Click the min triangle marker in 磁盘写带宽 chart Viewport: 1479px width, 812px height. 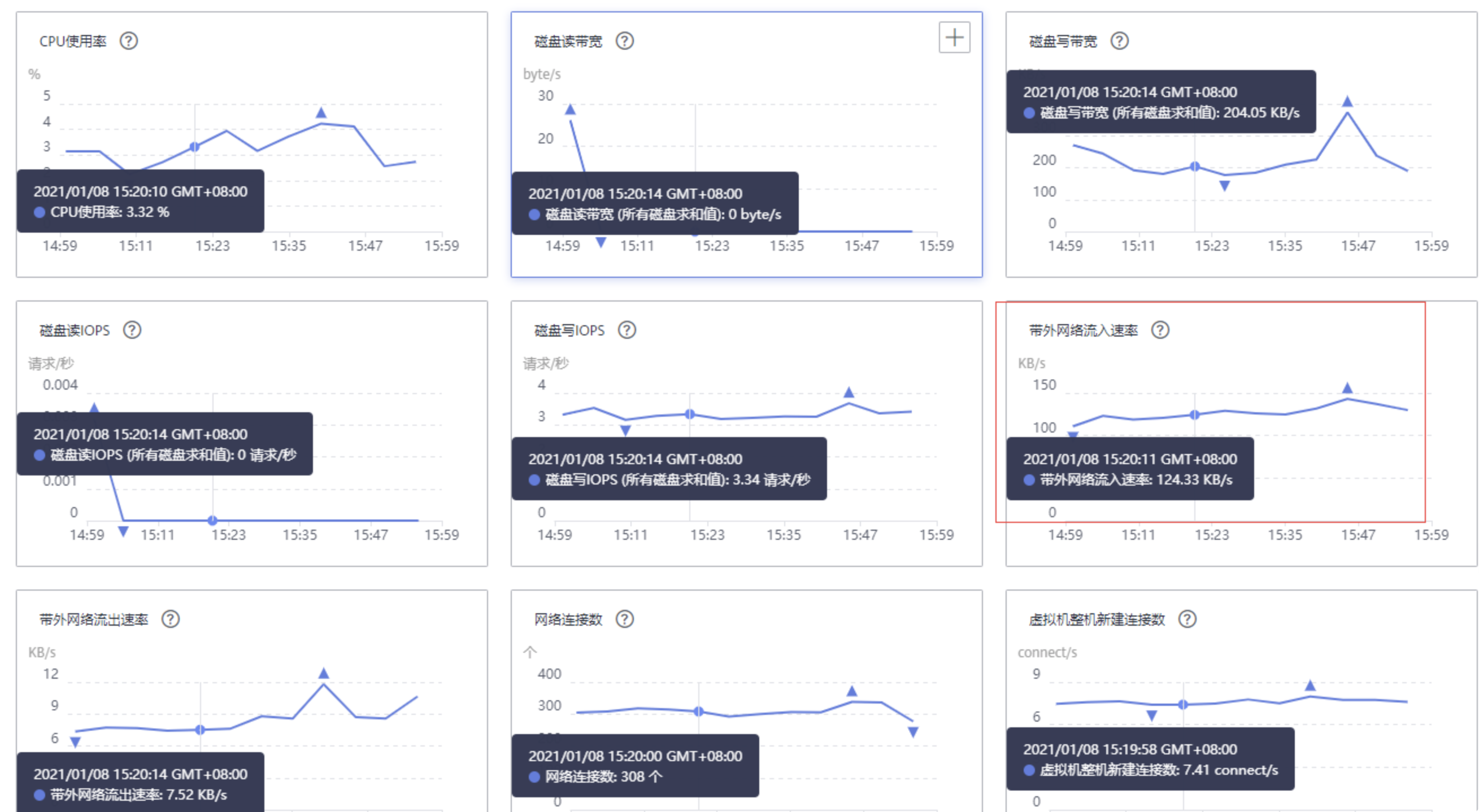click(x=1225, y=186)
